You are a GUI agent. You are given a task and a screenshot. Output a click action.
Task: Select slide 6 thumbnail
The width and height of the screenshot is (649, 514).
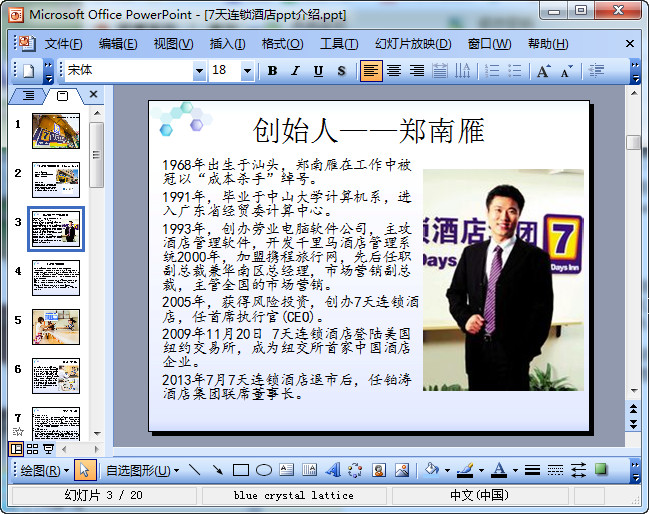click(x=56, y=376)
